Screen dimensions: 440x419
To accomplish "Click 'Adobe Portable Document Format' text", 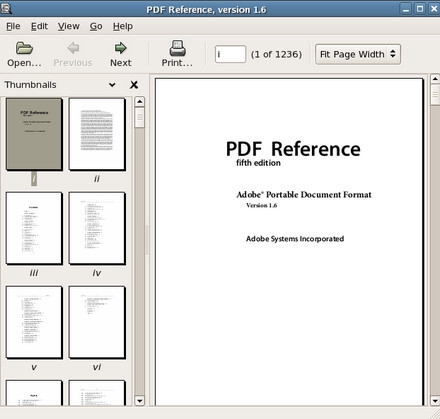I will pos(304,195).
